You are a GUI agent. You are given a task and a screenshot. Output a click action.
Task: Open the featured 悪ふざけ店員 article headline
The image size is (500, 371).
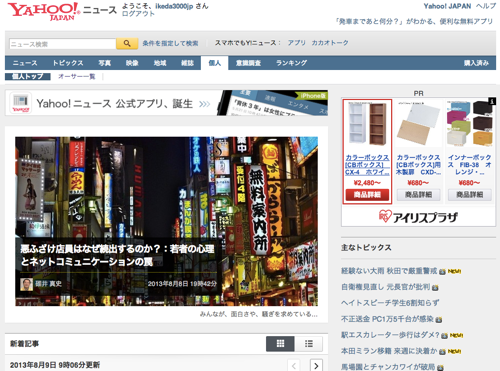(117, 255)
